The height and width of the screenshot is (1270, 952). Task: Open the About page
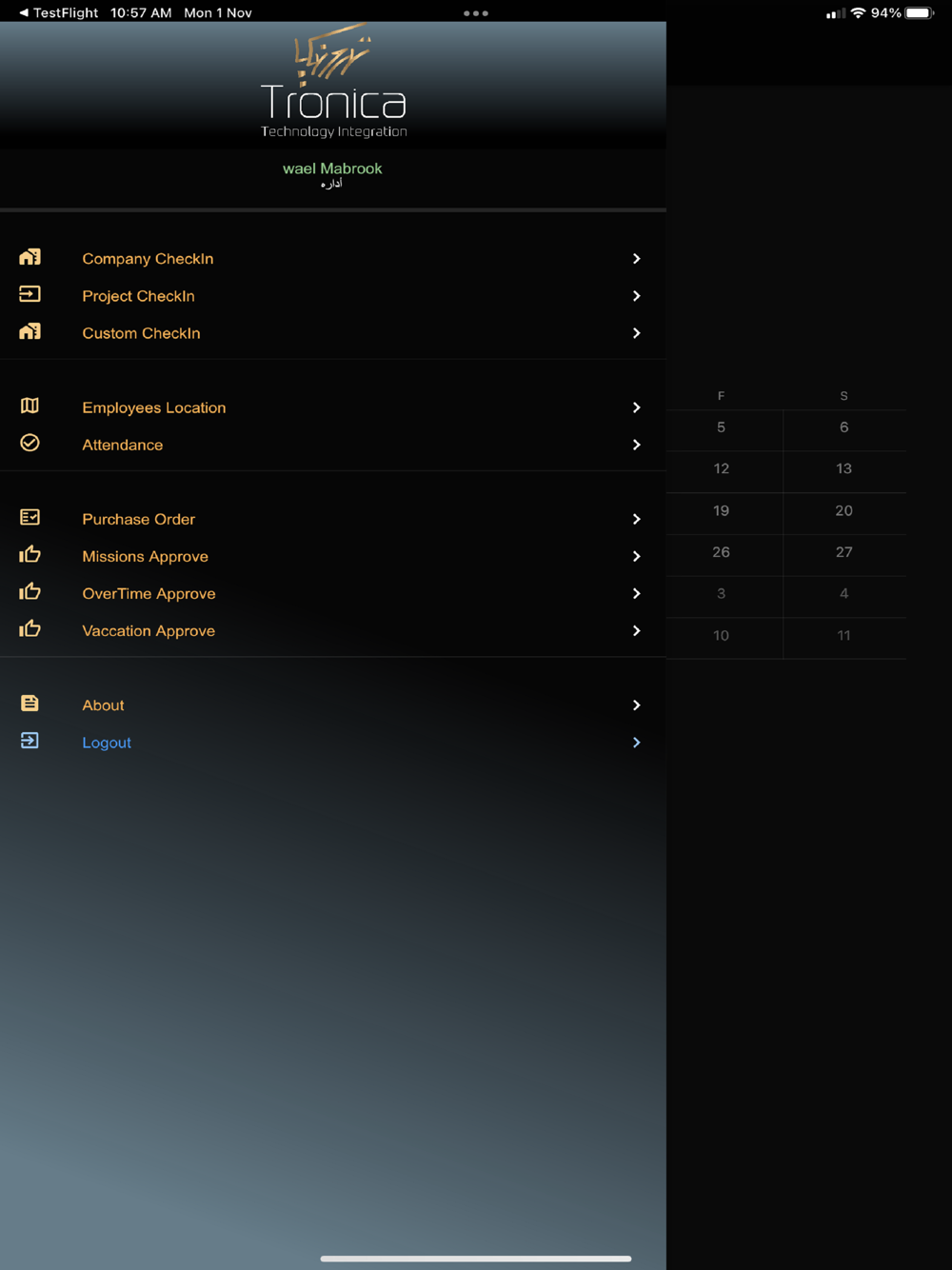point(333,705)
